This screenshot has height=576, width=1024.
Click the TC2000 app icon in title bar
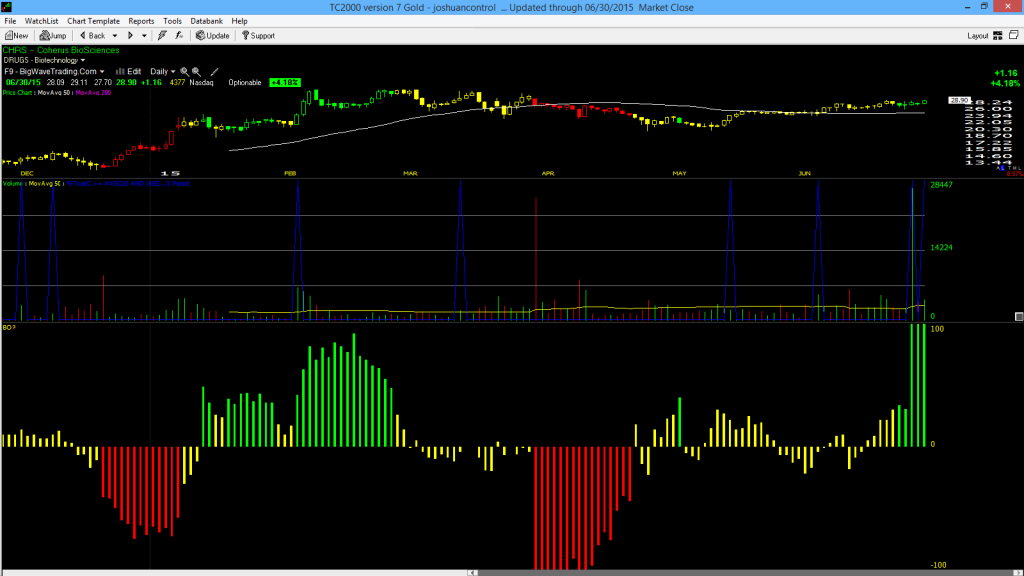pos(7,7)
